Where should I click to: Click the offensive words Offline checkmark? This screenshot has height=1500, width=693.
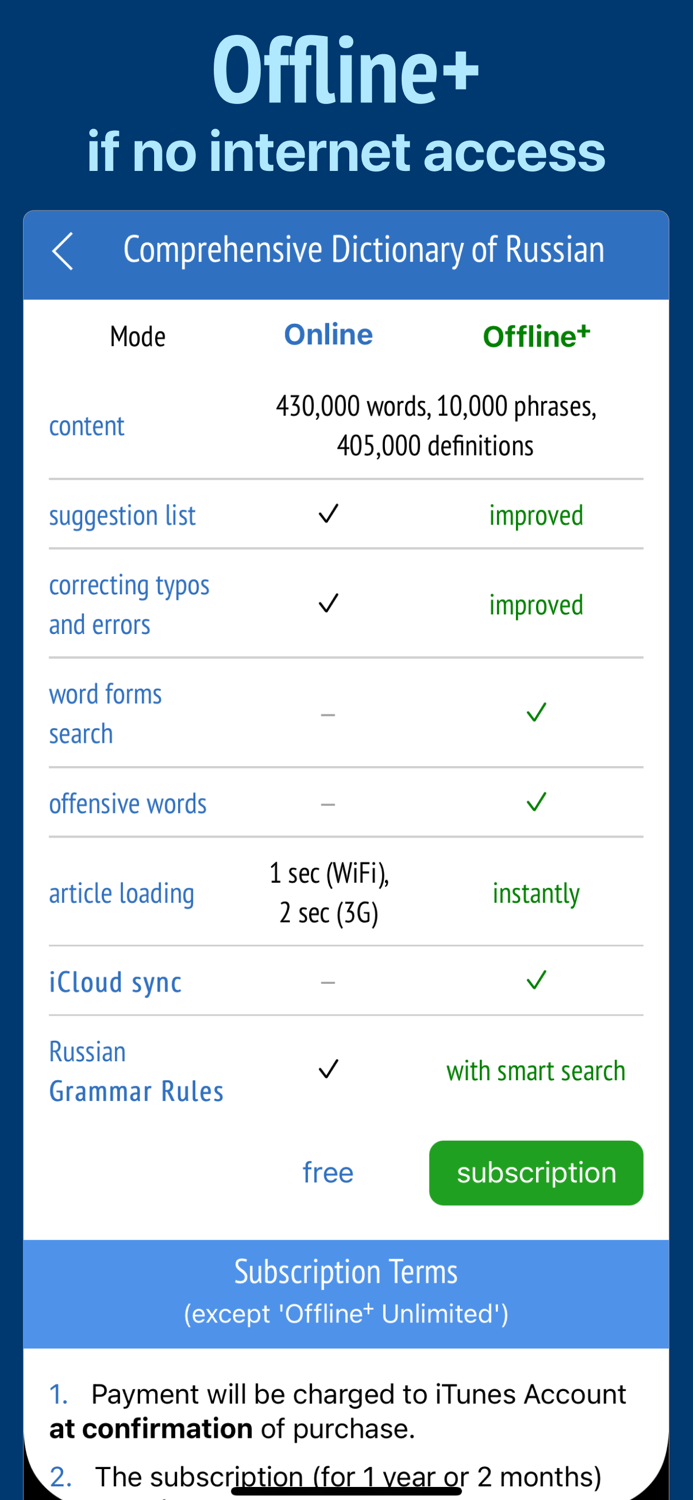536,802
